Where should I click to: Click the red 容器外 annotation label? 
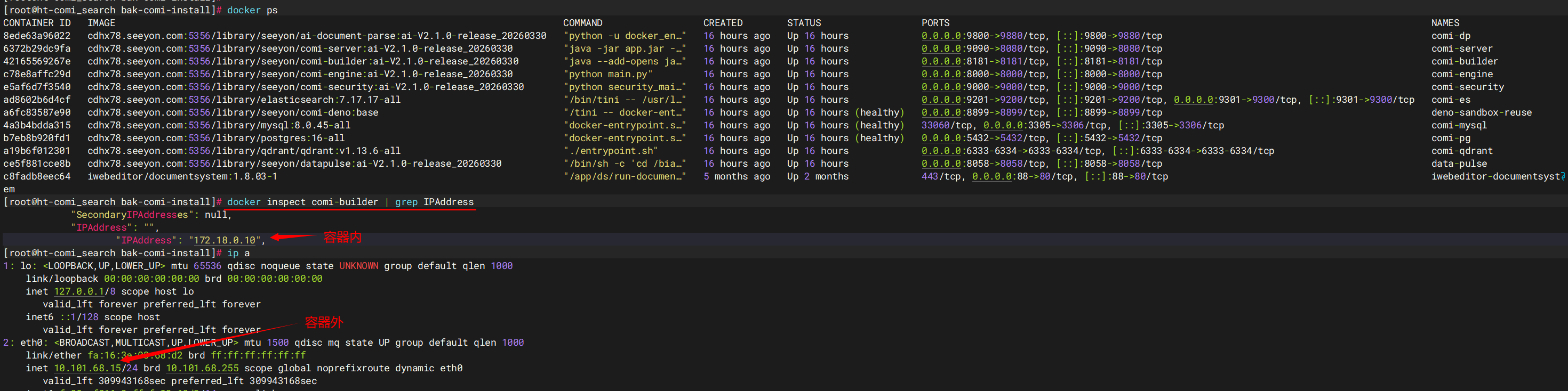tap(324, 322)
